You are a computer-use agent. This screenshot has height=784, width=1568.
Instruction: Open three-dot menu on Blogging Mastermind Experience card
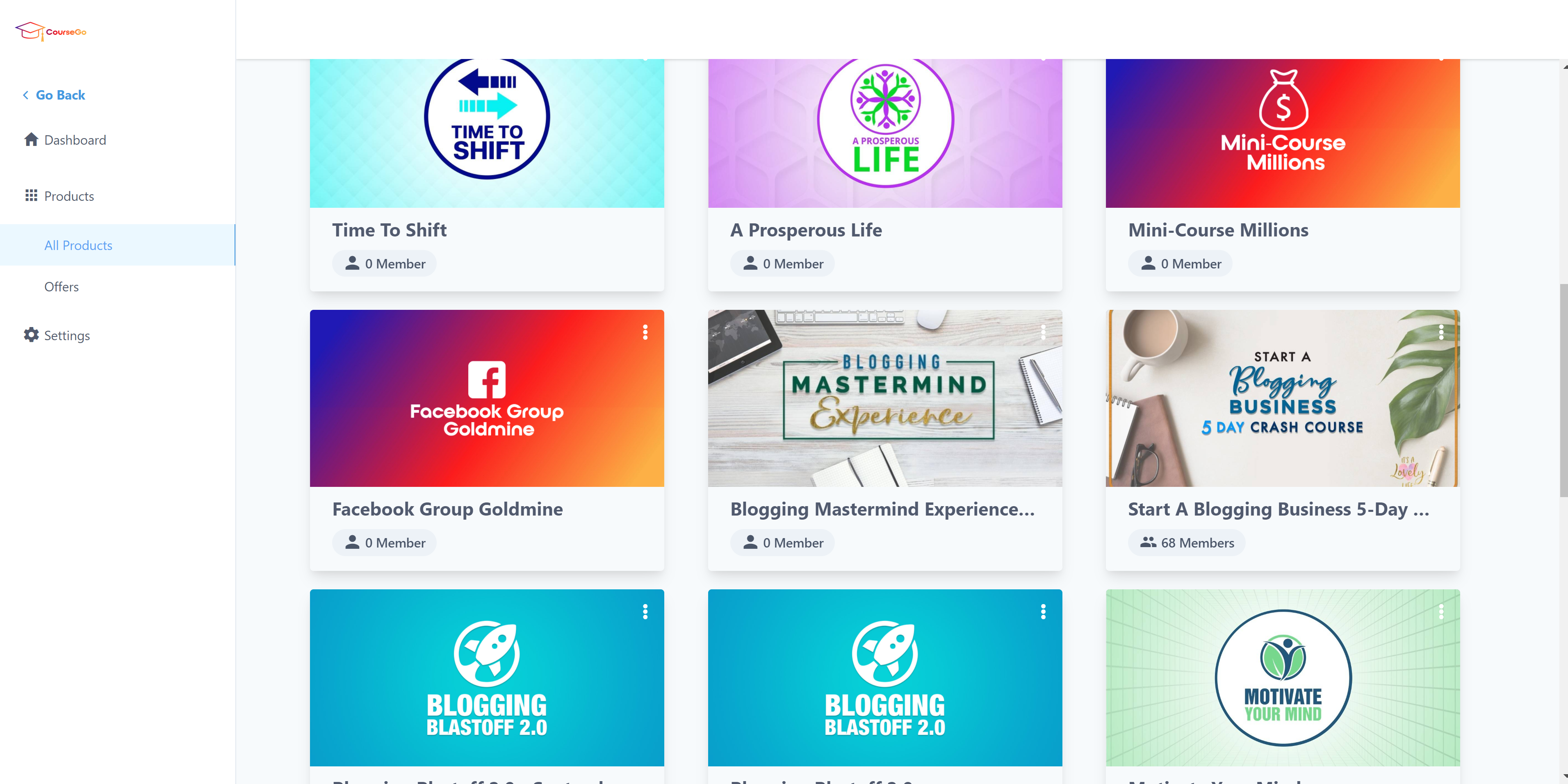[1043, 332]
